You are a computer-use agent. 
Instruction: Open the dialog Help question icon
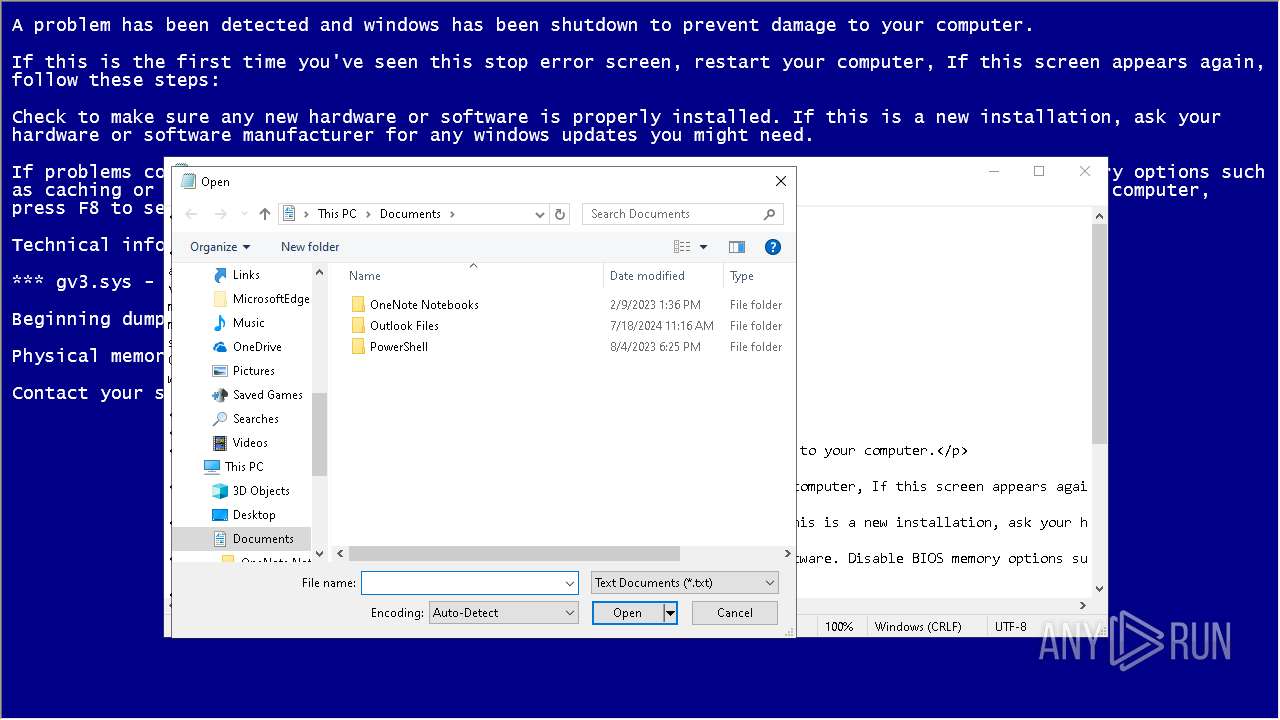(772, 247)
